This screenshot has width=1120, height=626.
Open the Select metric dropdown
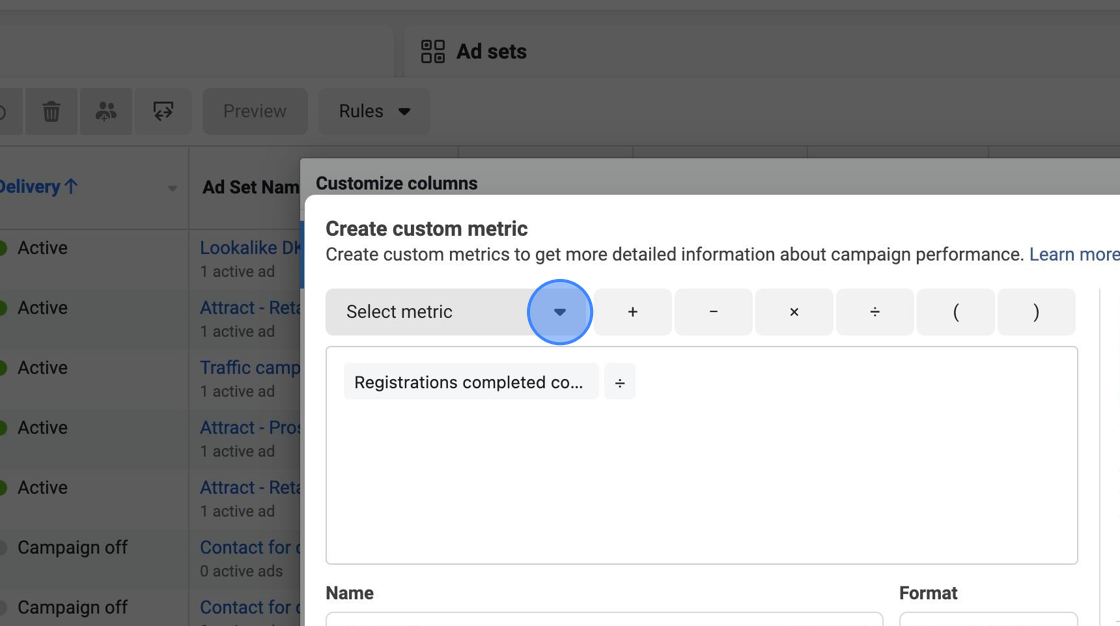(x=560, y=311)
